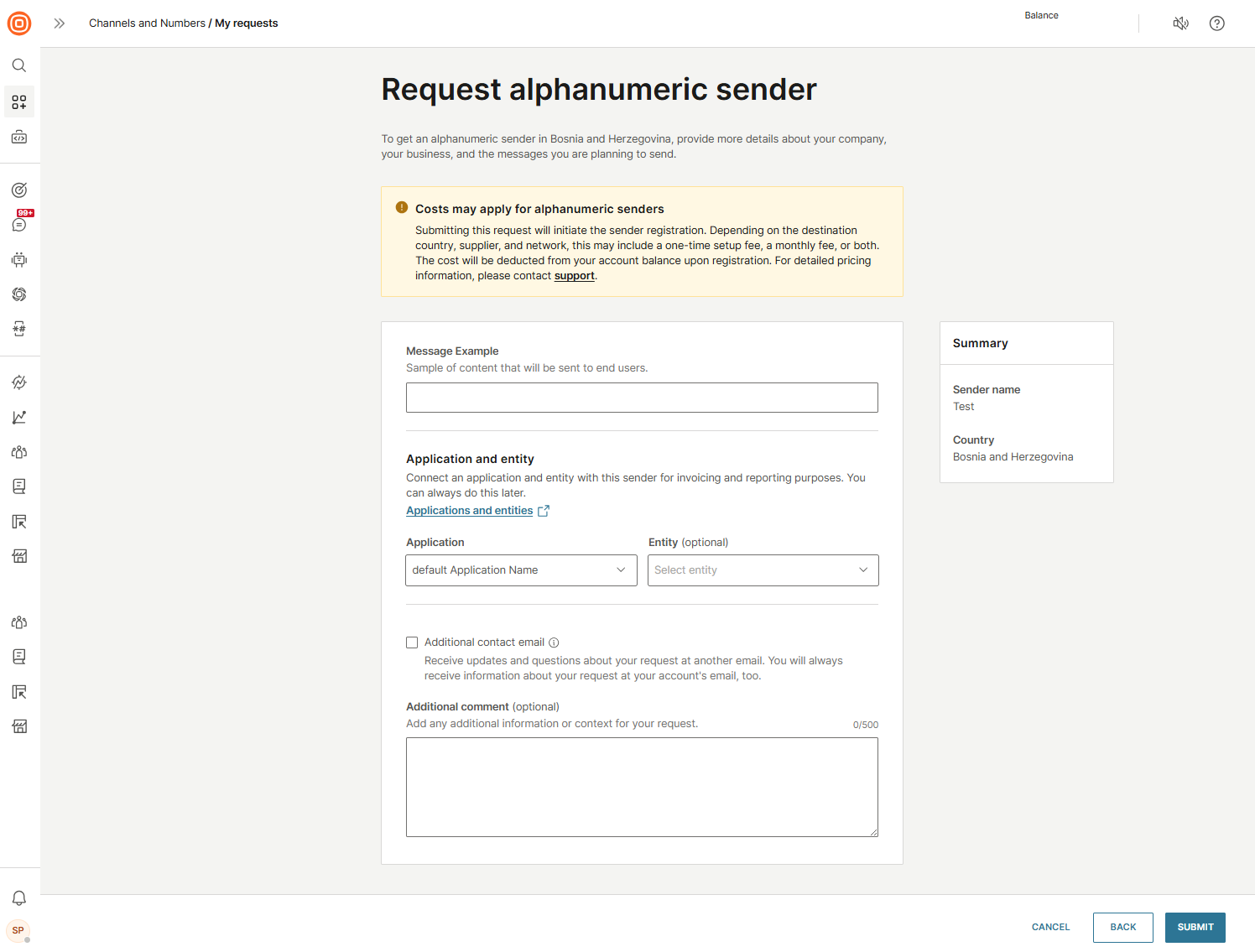Expand the Select entity dropdown
Viewport: 1255px width, 952px height.
coord(763,570)
